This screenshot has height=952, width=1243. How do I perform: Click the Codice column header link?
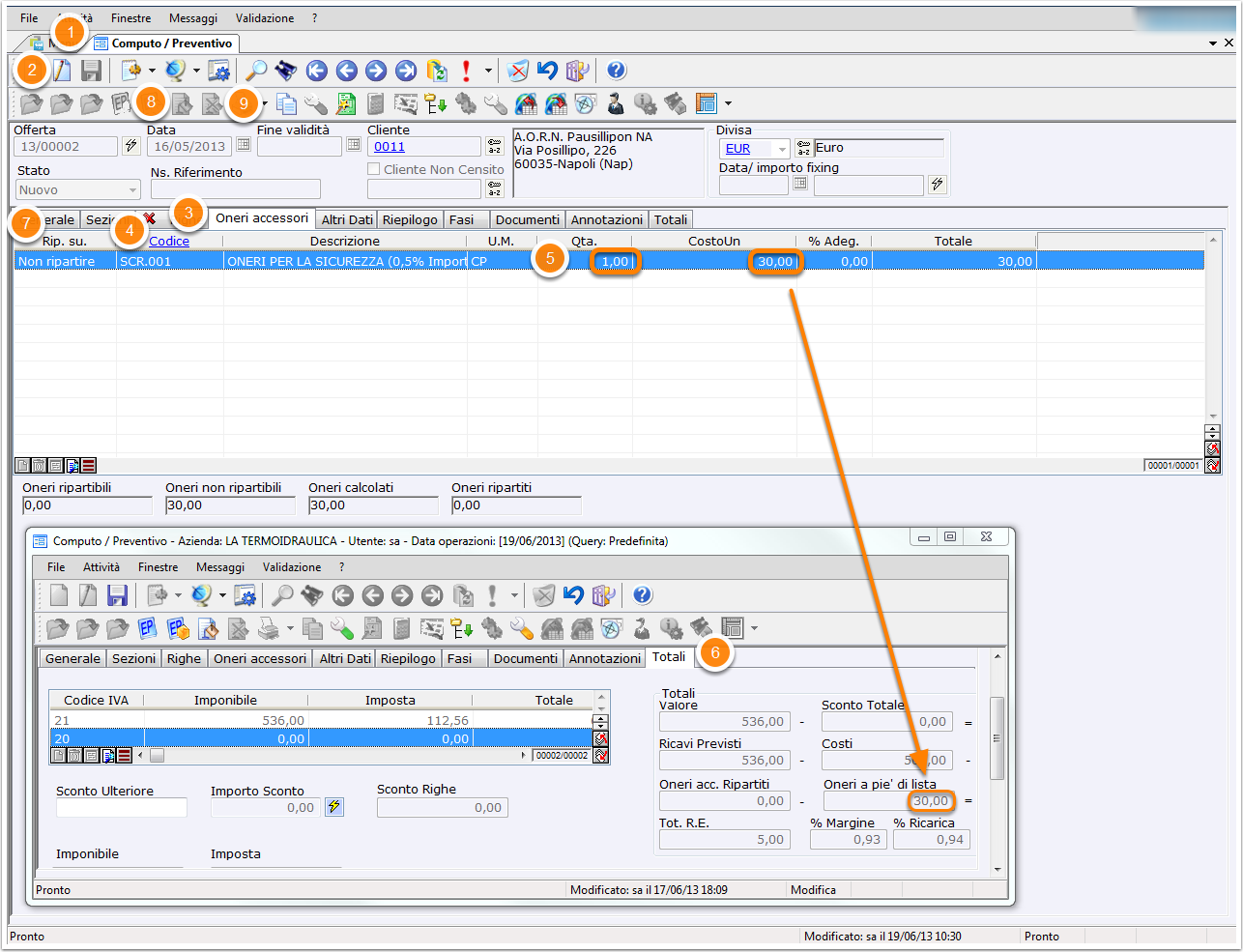pyautogui.click(x=169, y=242)
